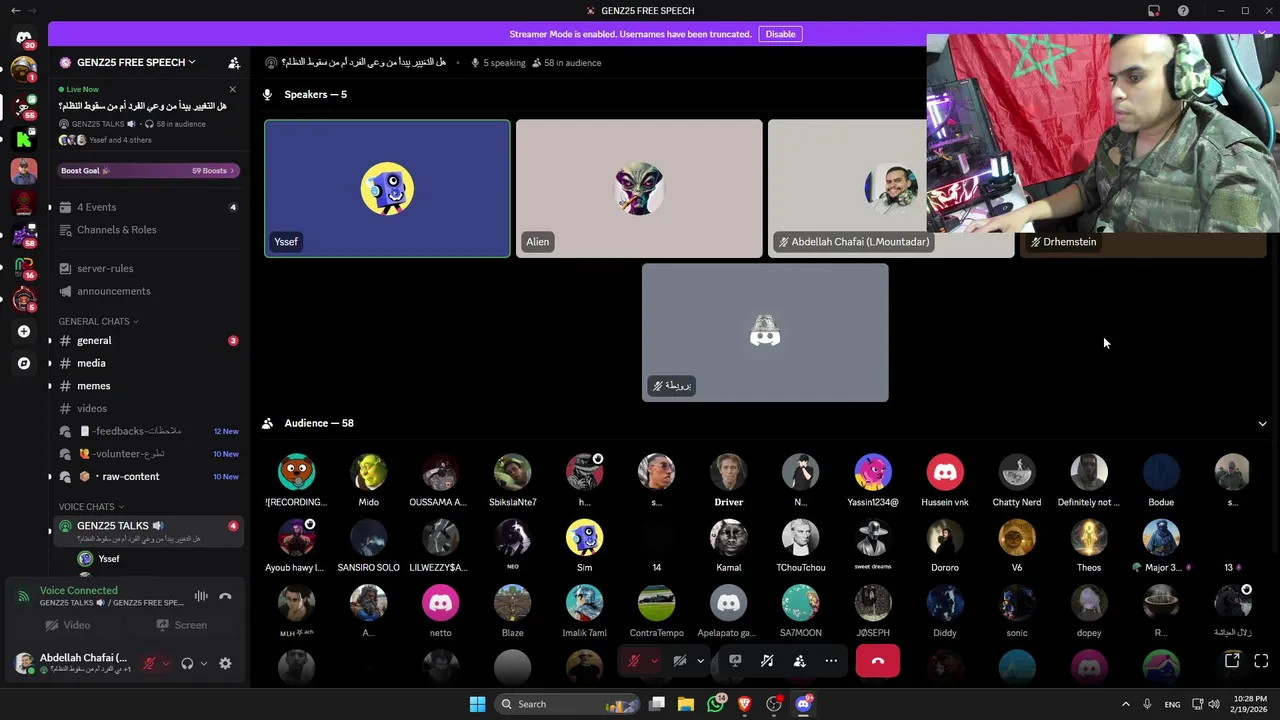Pop out the stage window
This screenshot has width=1280, height=720.
(x=1232, y=661)
